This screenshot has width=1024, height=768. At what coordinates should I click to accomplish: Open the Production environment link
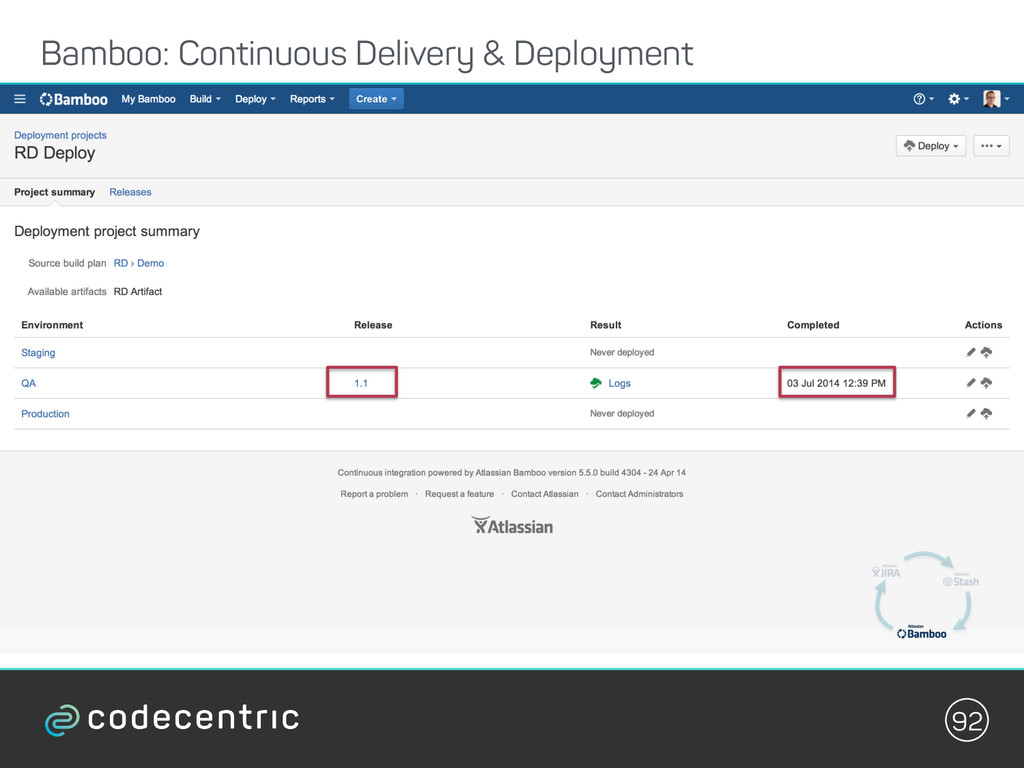pos(45,414)
